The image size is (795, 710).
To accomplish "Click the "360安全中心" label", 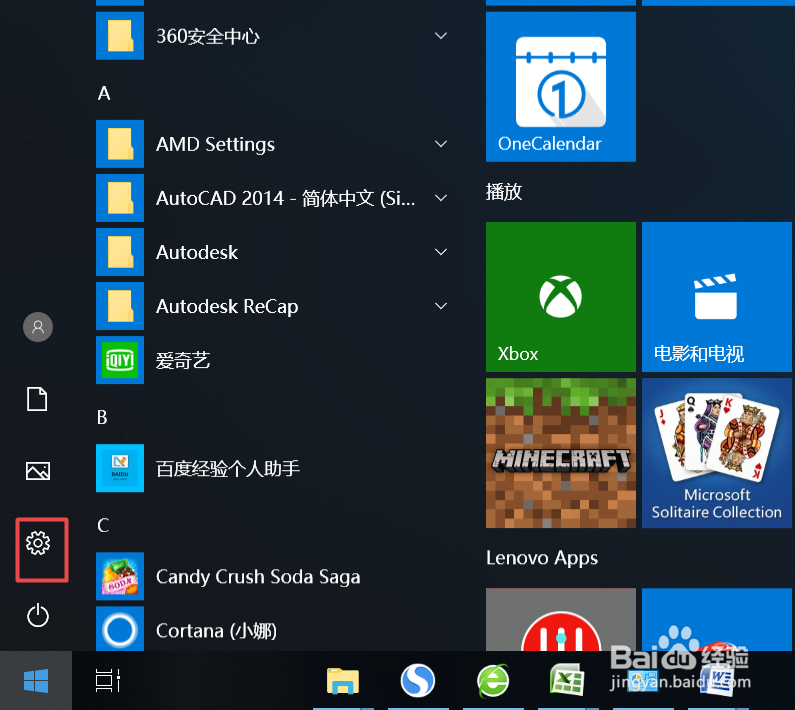I will (x=208, y=37).
